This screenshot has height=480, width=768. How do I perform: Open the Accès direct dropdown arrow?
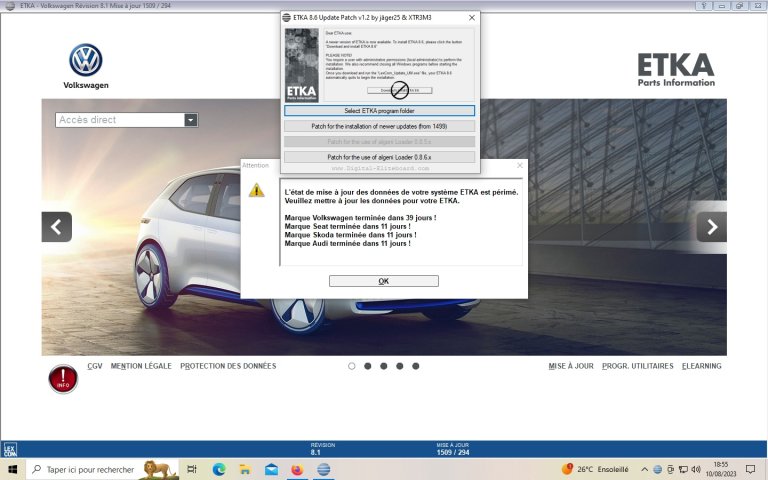point(191,120)
